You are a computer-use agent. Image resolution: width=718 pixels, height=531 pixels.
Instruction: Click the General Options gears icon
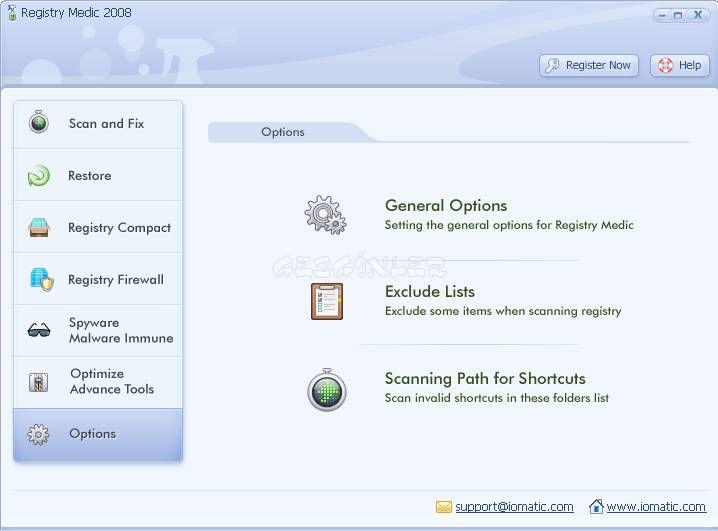(326, 215)
